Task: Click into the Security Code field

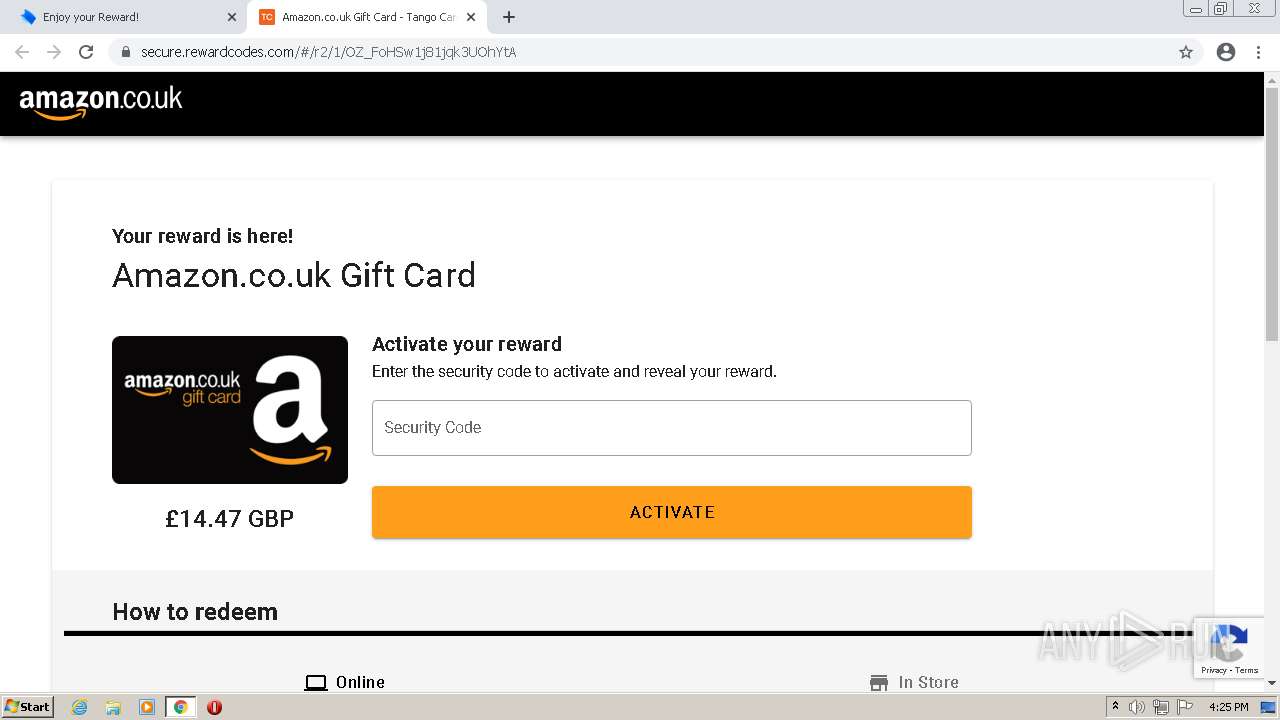Action: click(x=672, y=428)
